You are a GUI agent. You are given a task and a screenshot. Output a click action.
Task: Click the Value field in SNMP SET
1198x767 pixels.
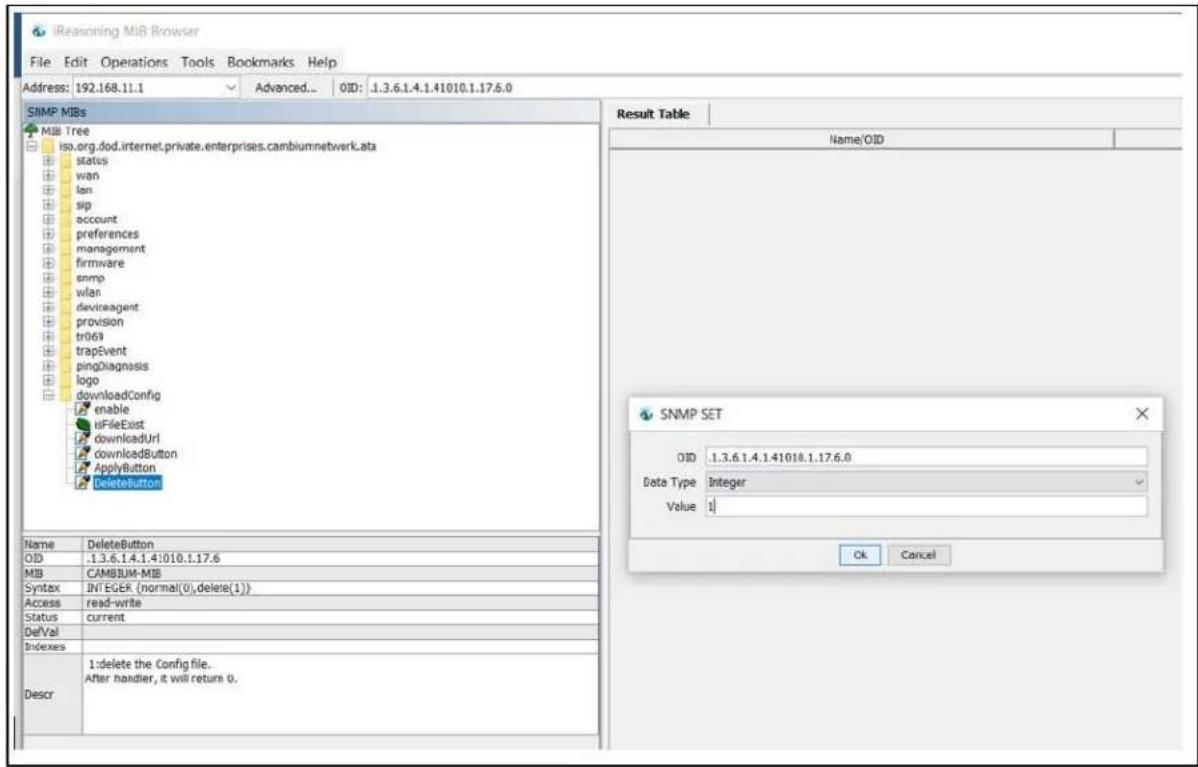click(x=926, y=506)
